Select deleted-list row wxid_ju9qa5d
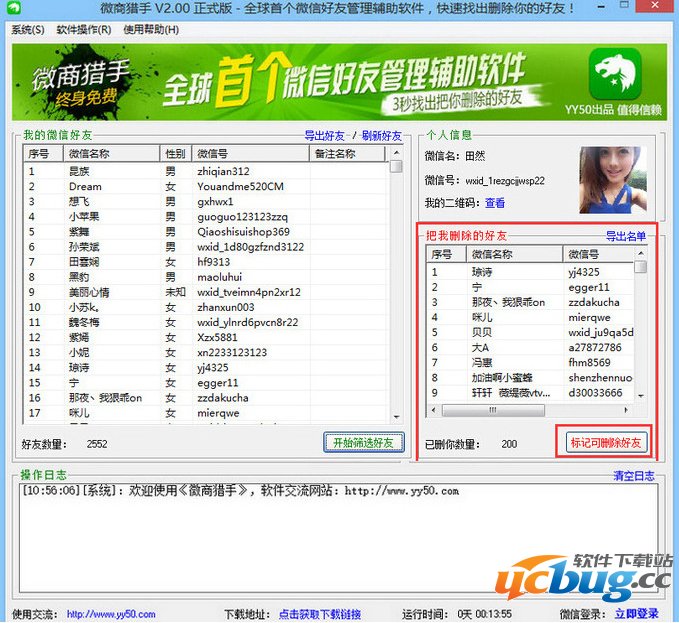Image resolution: width=679 pixels, height=623 pixels. pyautogui.click(x=530, y=332)
